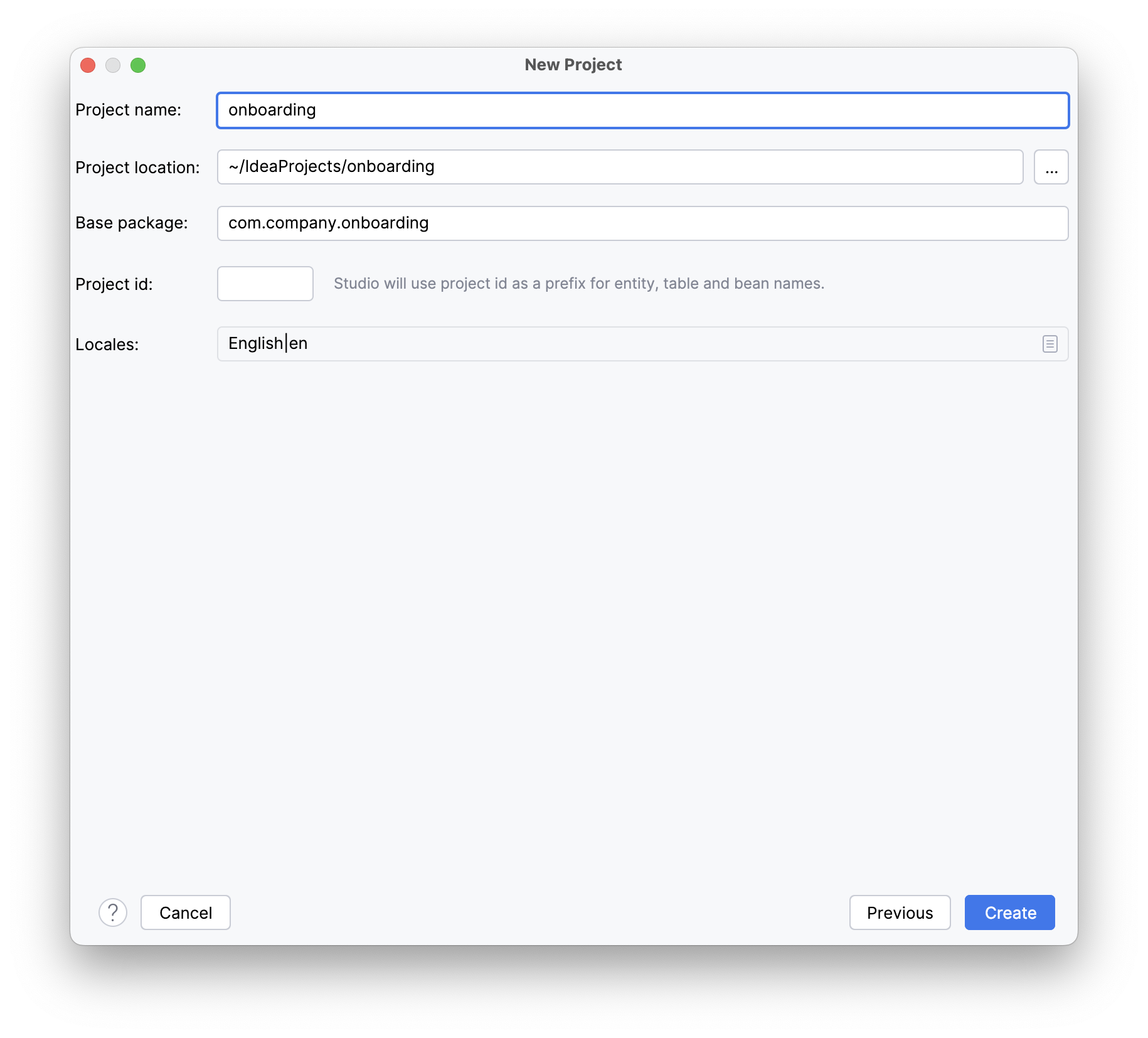
Task: Click the 'Locales:' label
Action: [107, 345]
